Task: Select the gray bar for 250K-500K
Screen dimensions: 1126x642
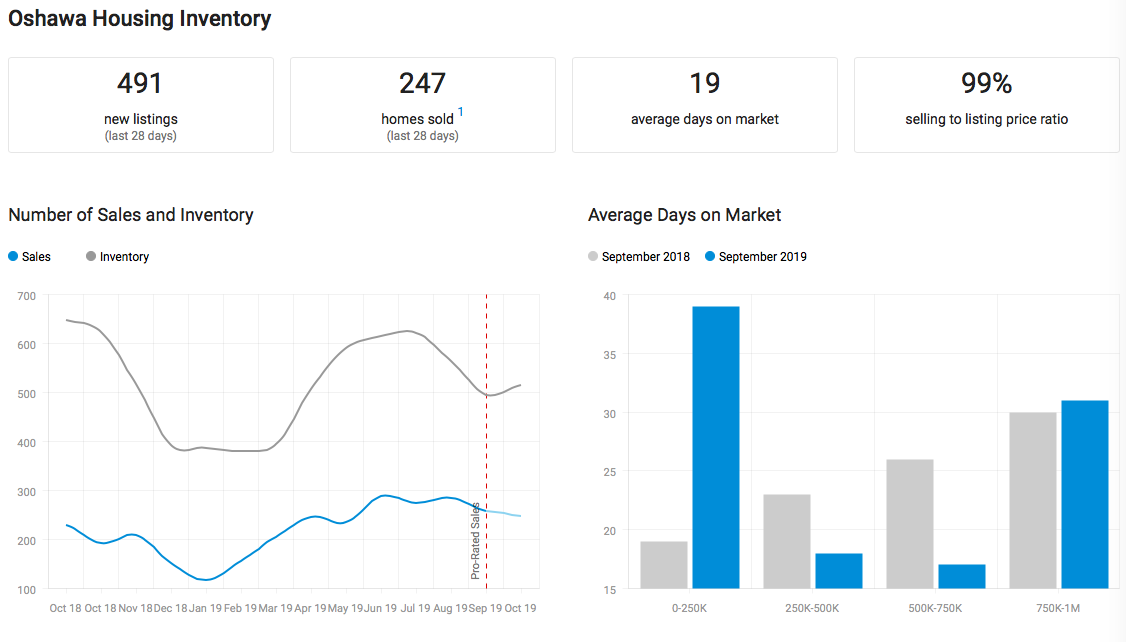Action: [x=787, y=541]
